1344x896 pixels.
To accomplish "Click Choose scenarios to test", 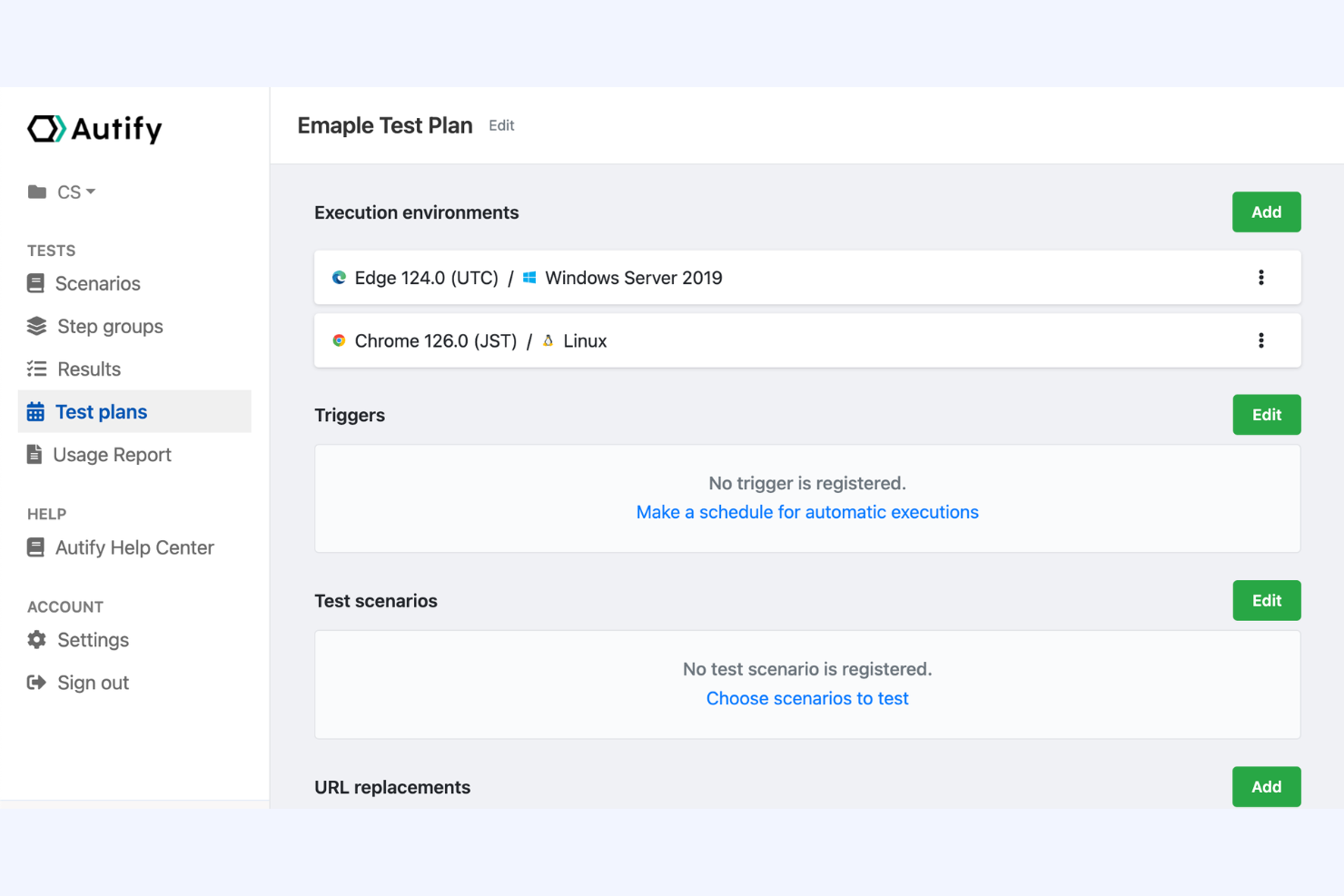I will click(x=806, y=698).
